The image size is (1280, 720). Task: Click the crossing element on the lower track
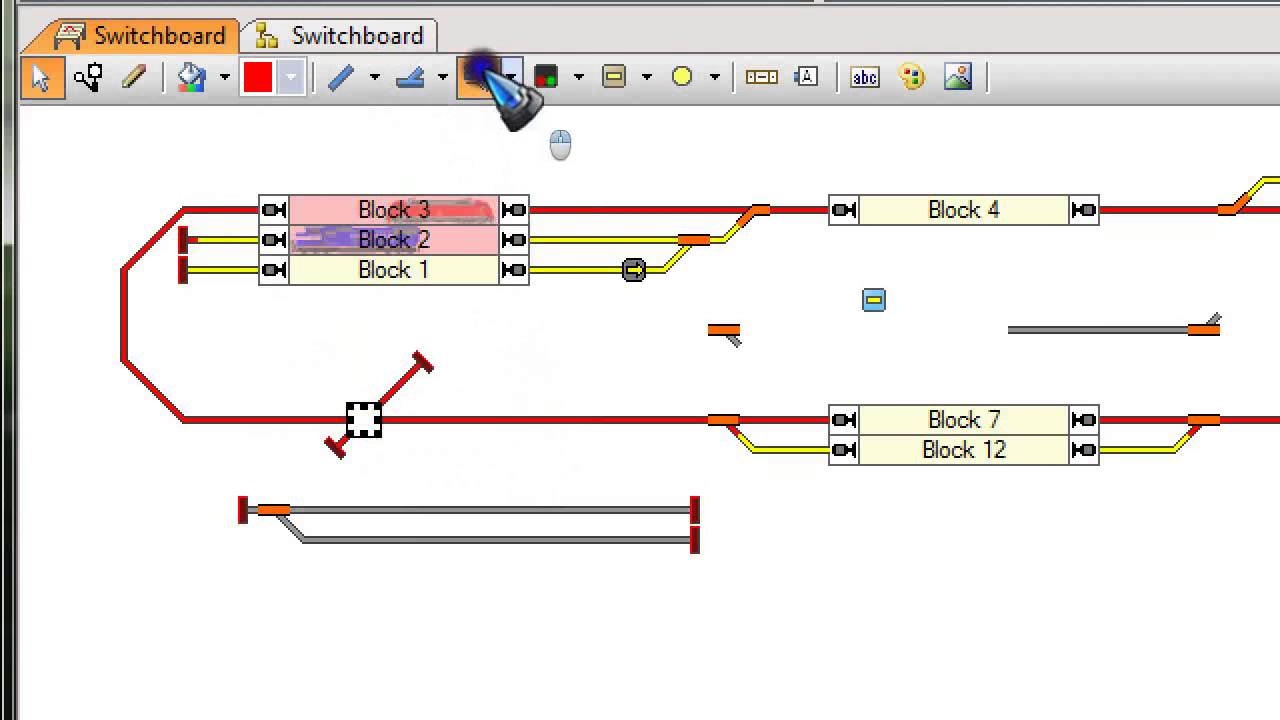pyautogui.click(x=364, y=420)
